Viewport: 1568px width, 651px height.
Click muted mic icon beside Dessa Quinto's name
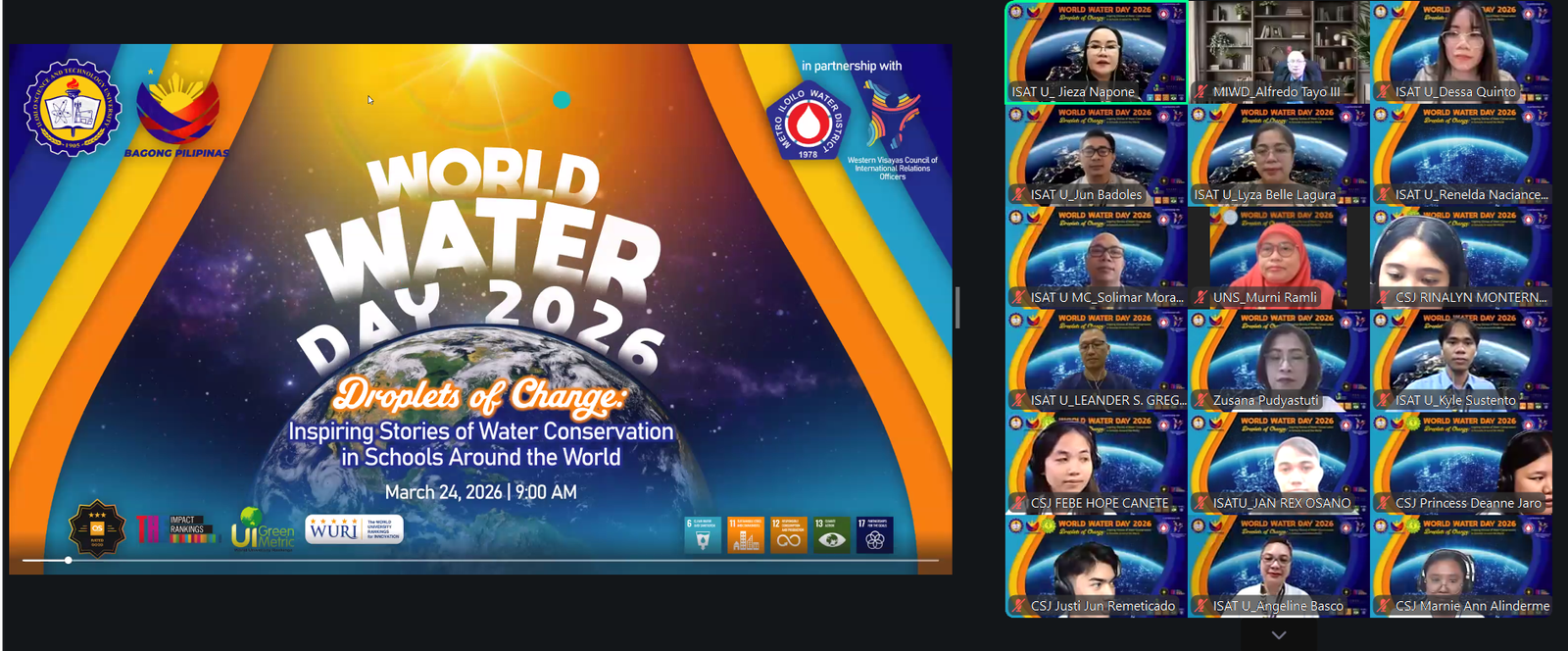1383,92
